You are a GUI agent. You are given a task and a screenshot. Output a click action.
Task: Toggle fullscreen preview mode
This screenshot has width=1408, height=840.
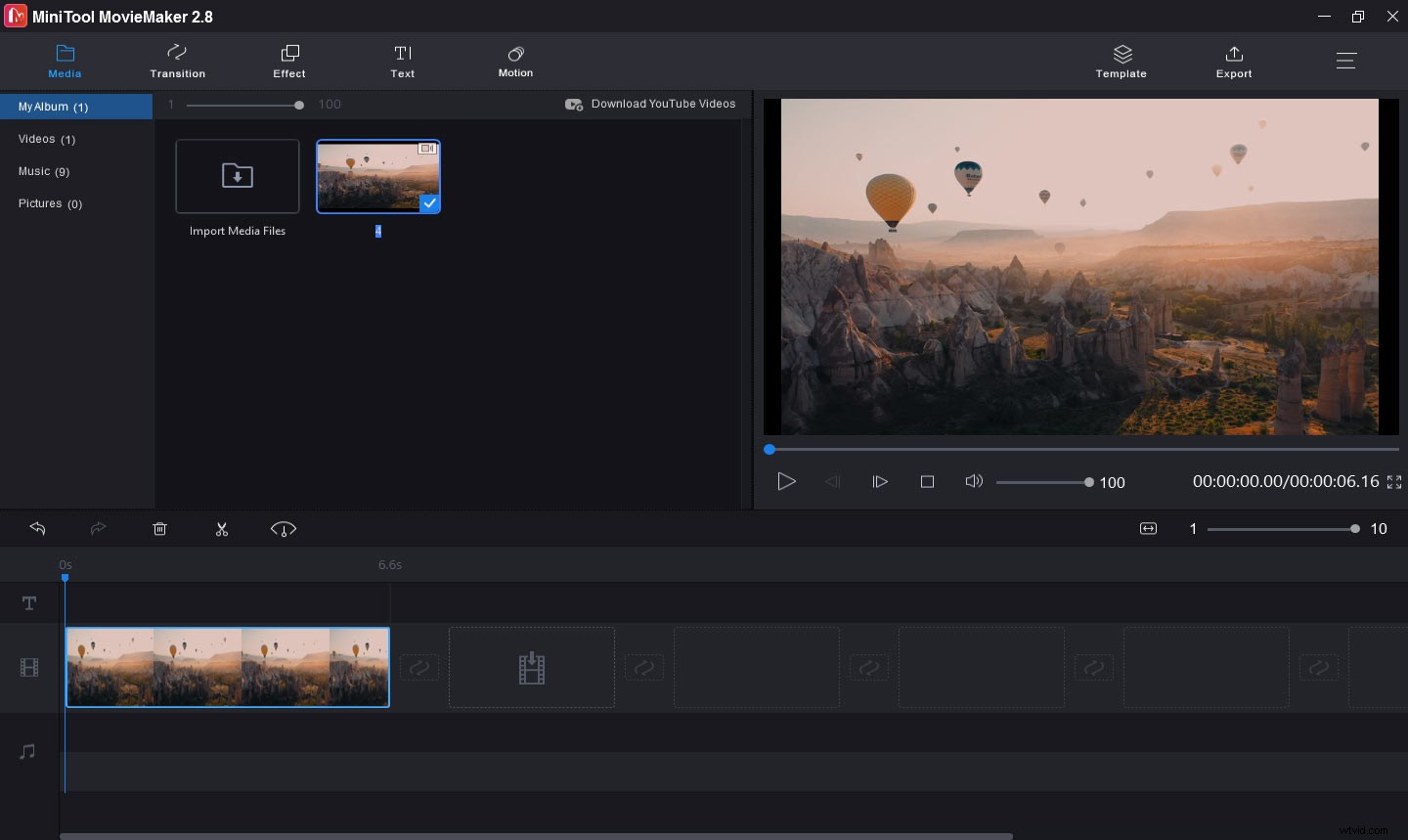pos(1394,481)
